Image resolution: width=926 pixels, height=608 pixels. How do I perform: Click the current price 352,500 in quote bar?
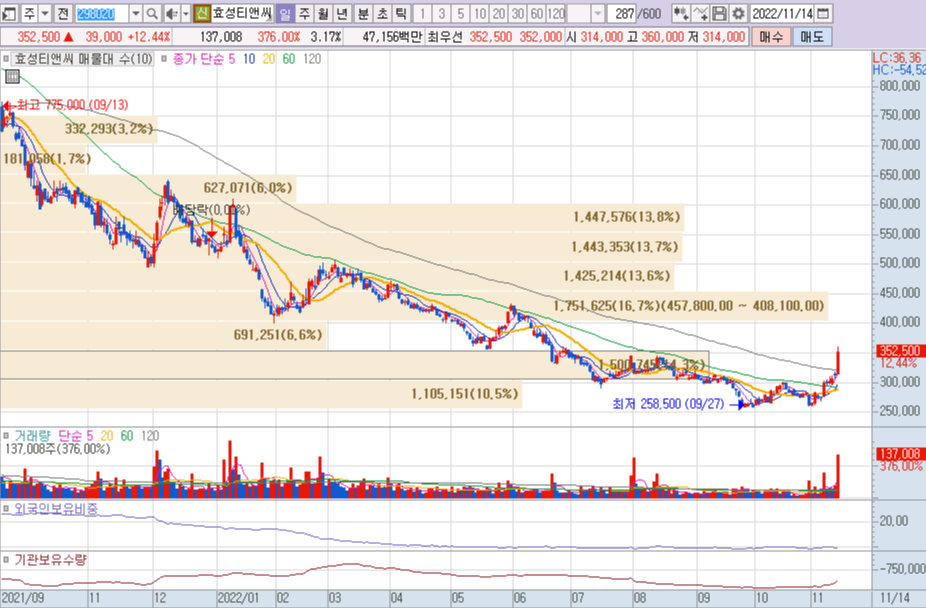click(38, 37)
